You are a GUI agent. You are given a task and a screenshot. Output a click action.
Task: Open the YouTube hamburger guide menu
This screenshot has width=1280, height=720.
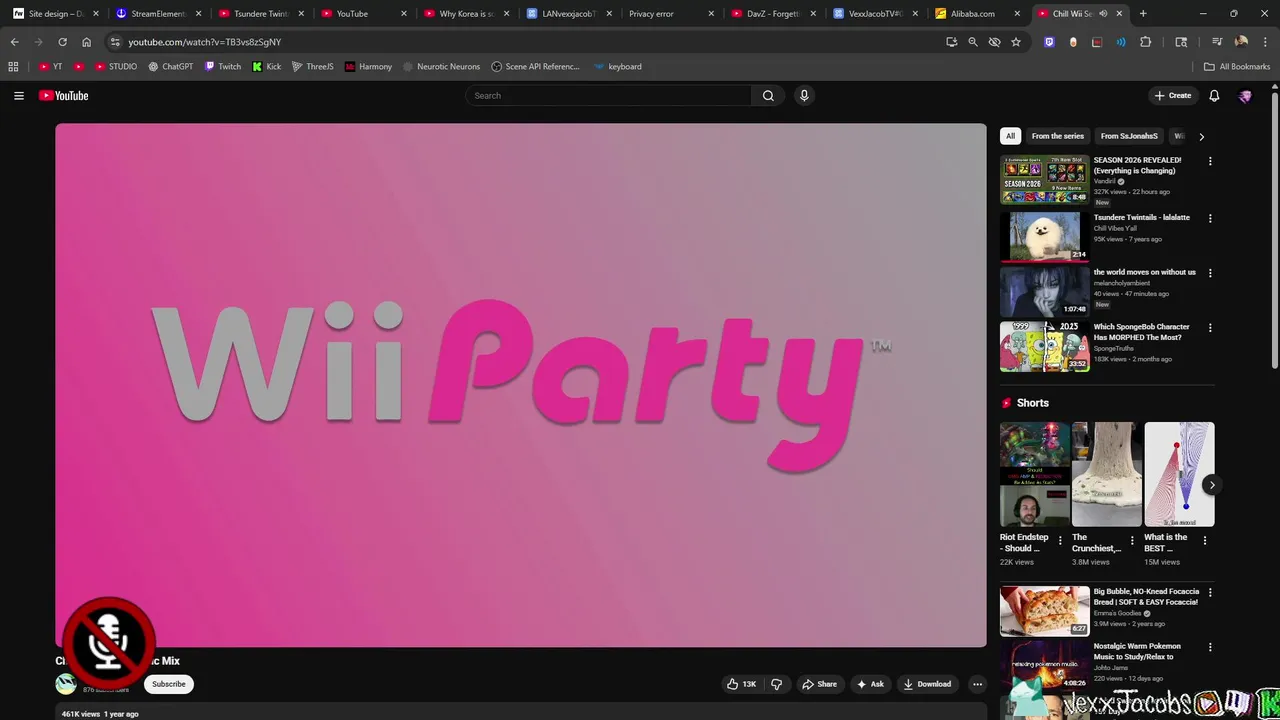point(18,96)
